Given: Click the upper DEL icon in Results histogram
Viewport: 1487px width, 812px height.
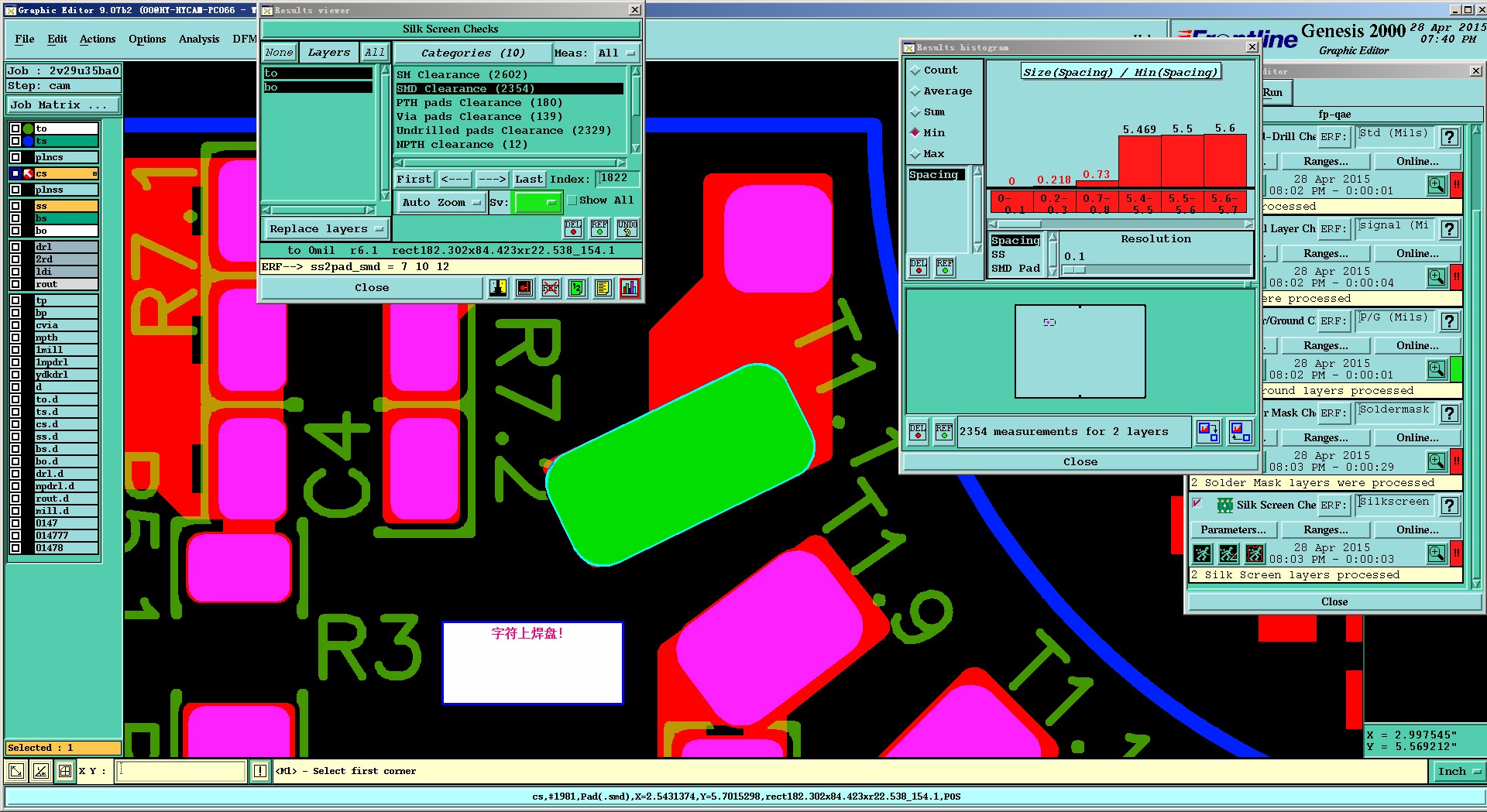Looking at the screenshot, I should point(919,267).
